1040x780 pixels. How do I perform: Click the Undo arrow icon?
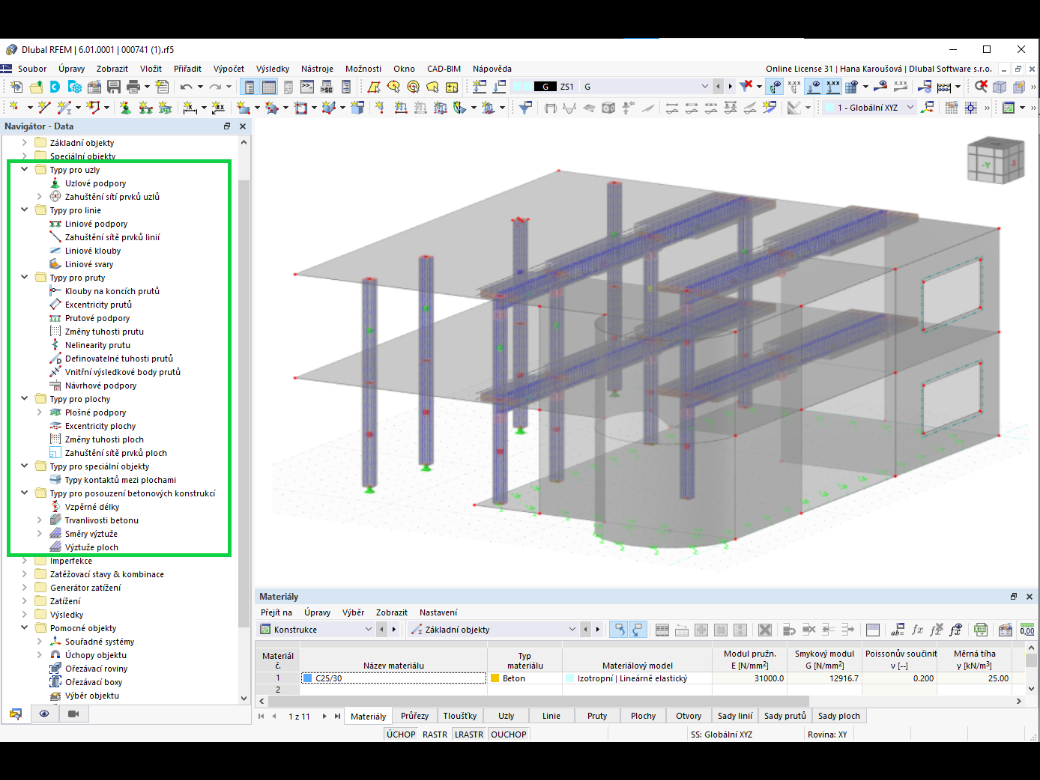[186, 87]
